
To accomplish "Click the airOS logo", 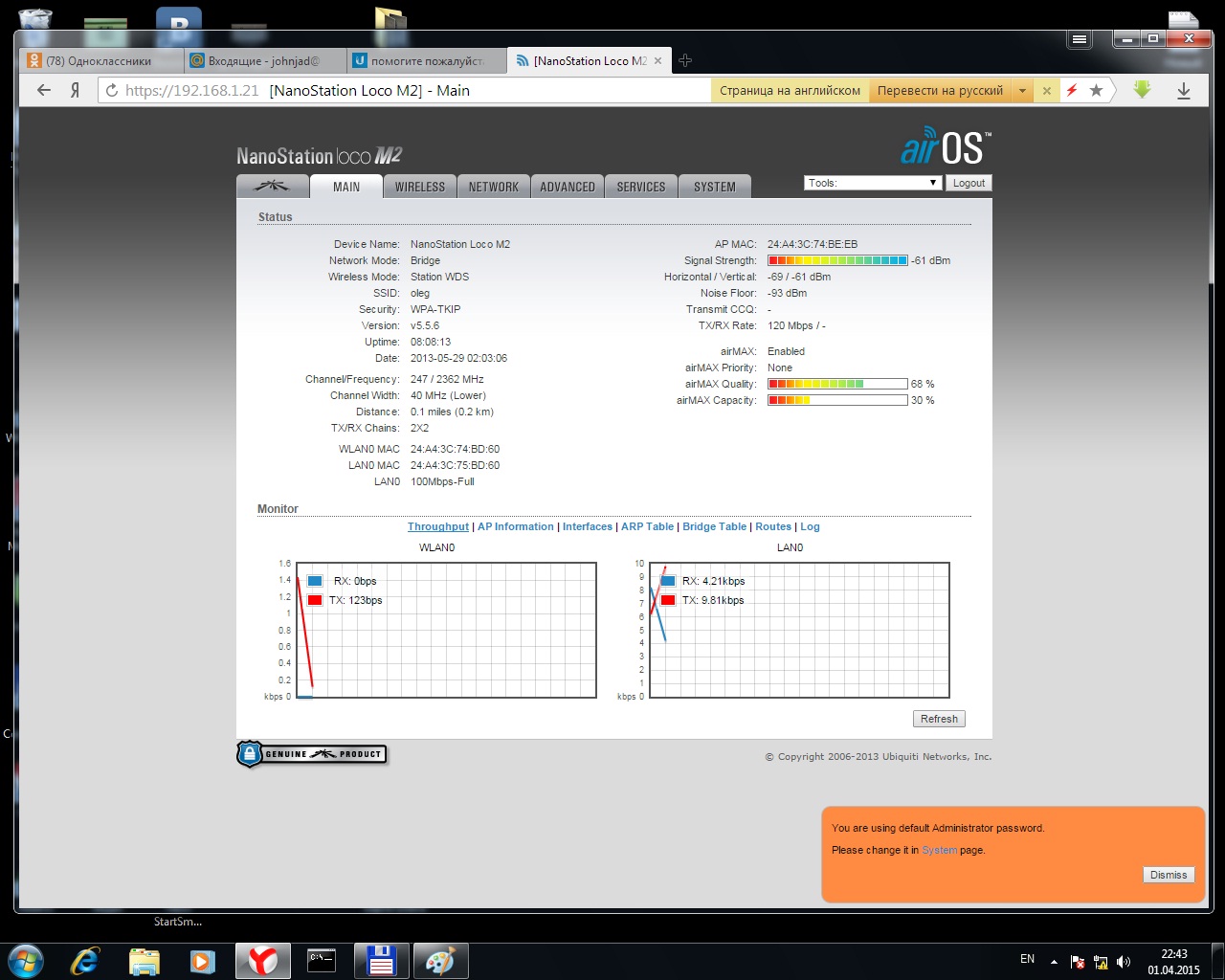I will point(946,147).
